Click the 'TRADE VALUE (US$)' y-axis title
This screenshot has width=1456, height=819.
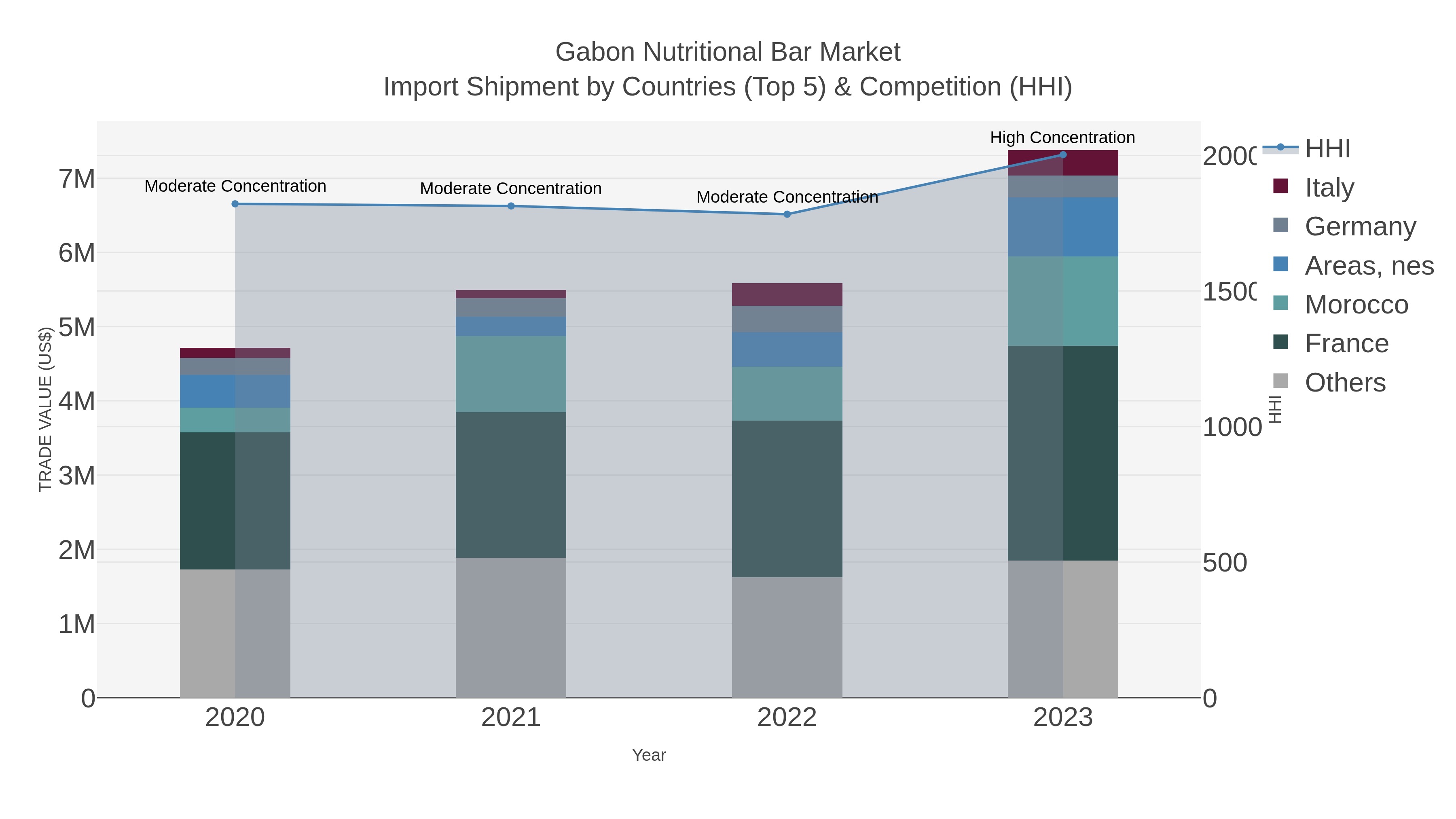tap(45, 409)
